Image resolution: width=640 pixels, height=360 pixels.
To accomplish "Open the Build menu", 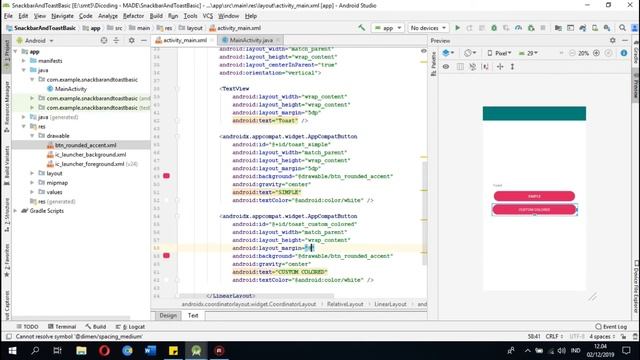I will [156, 16].
